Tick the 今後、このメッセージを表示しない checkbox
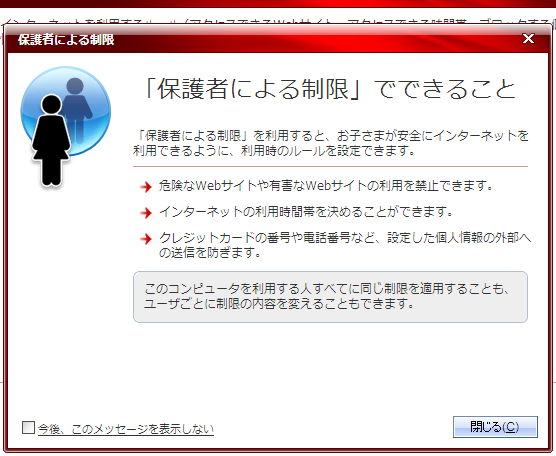Screen dimensions: 556x456 (28, 428)
